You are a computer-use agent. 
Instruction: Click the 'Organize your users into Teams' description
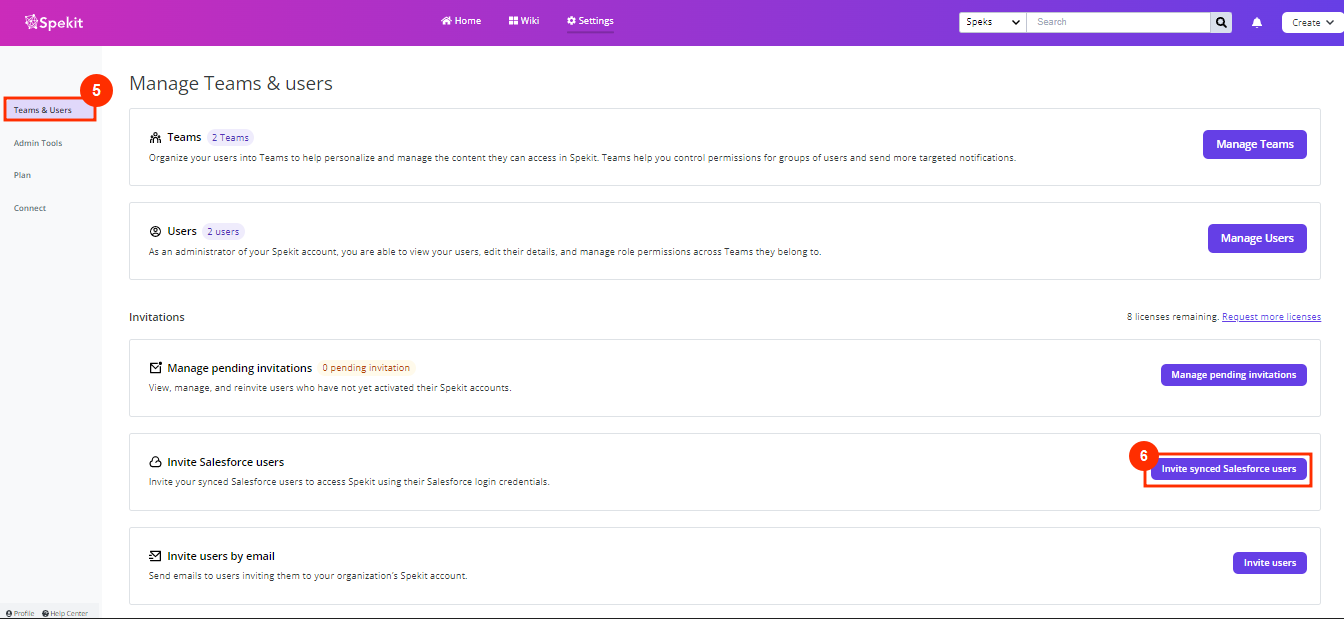click(582, 158)
